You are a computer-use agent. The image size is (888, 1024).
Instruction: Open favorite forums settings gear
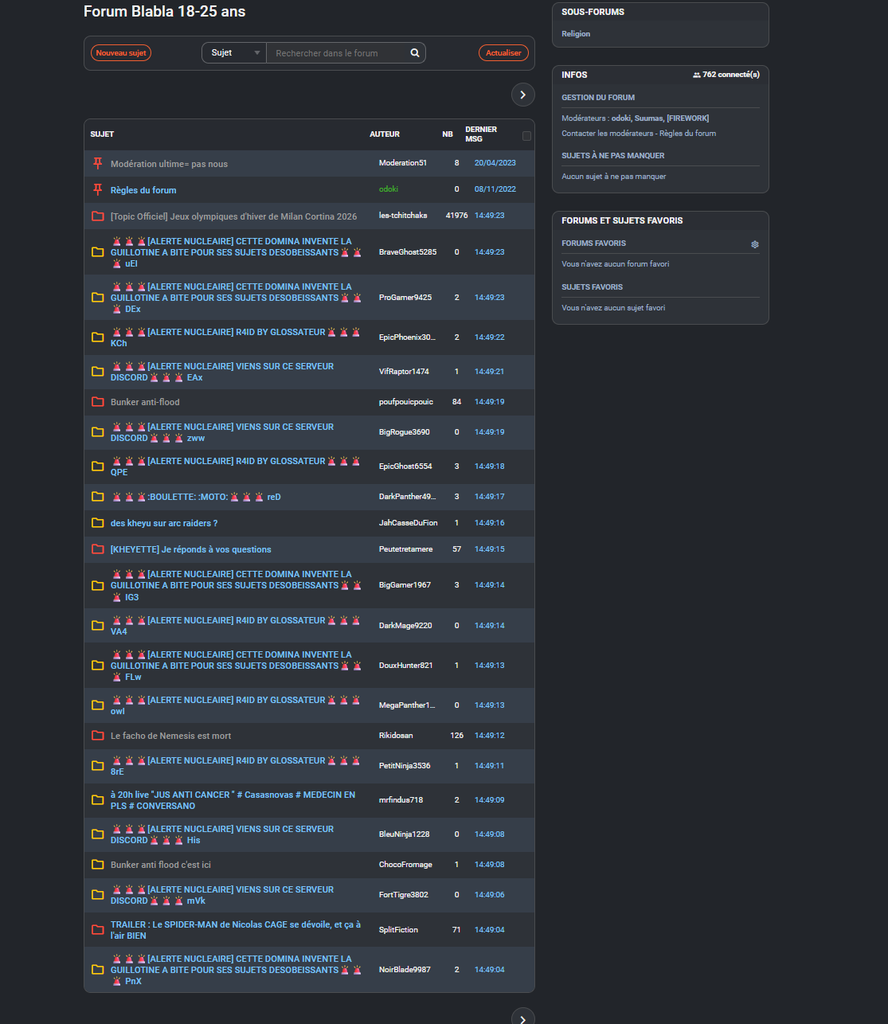[x=755, y=244]
